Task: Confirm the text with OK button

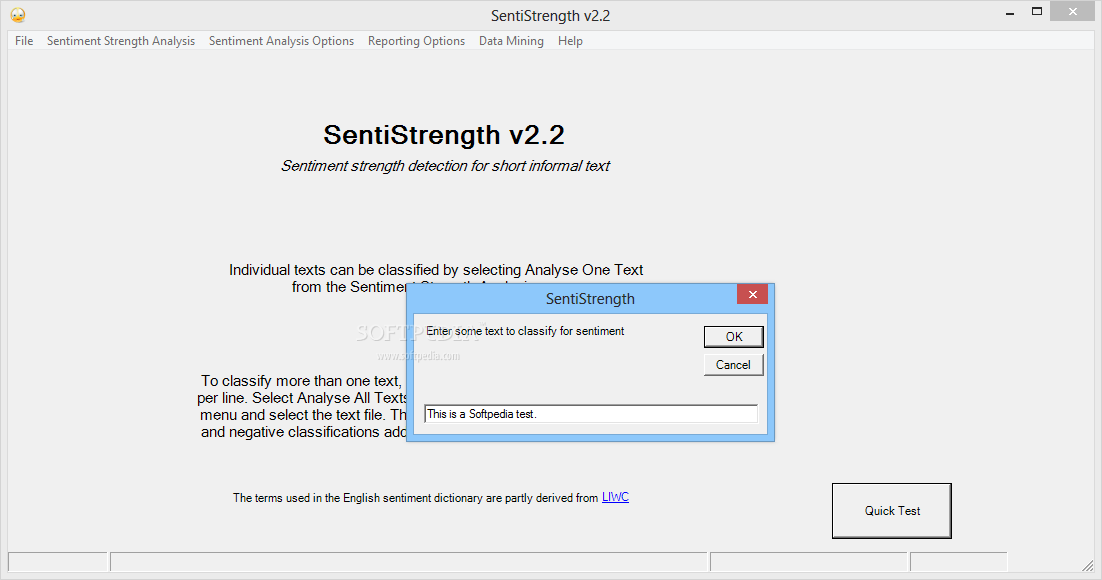Action: pyautogui.click(x=734, y=337)
